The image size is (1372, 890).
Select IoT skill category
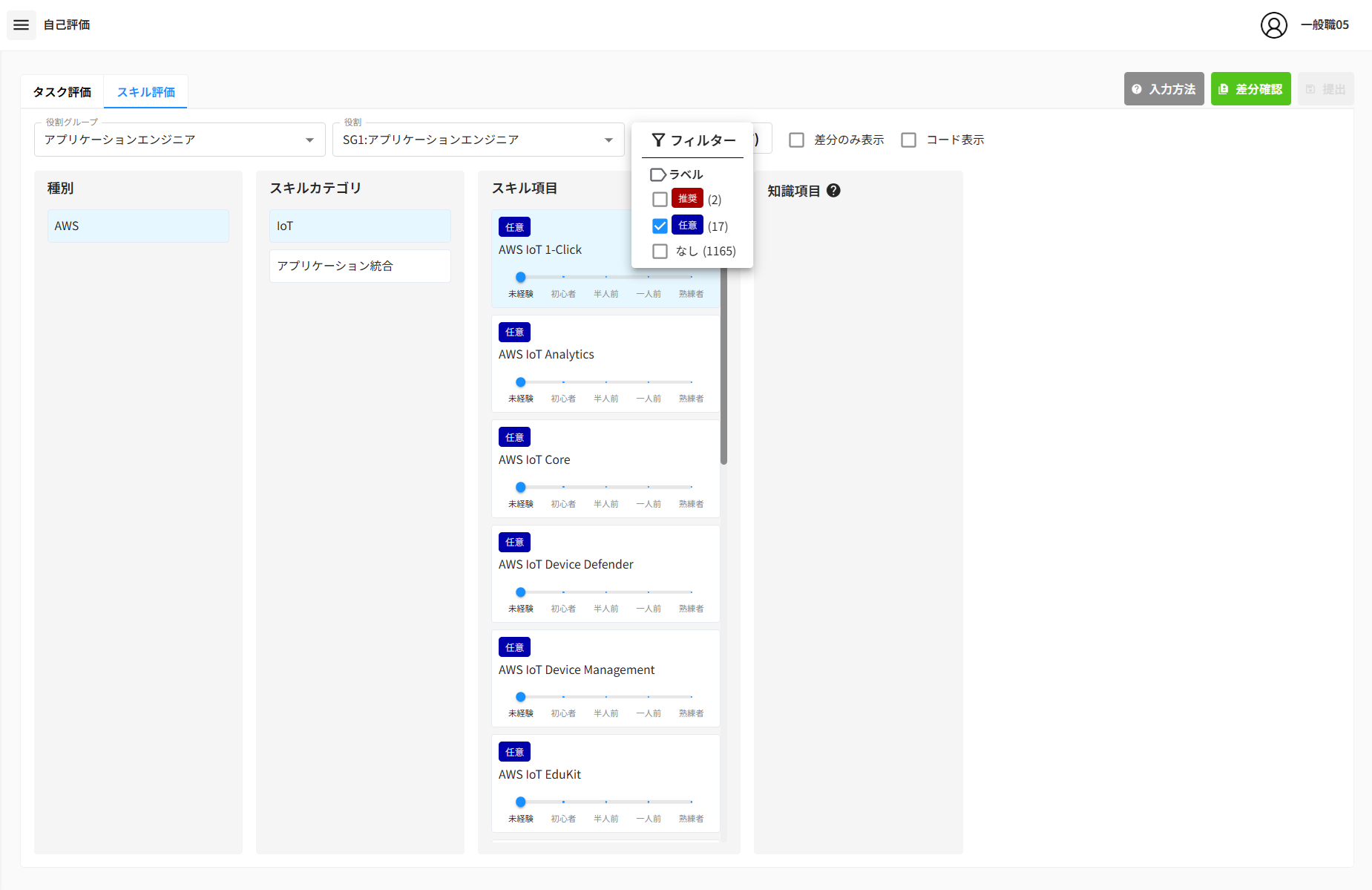click(360, 226)
